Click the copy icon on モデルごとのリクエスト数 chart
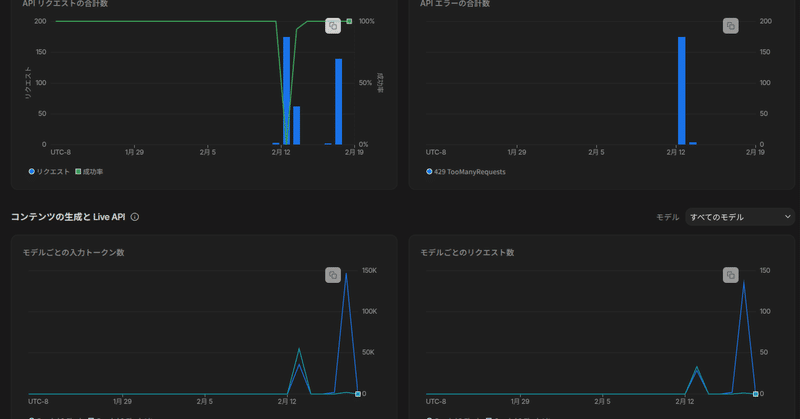The width and height of the screenshot is (800, 419). coord(731,275)
